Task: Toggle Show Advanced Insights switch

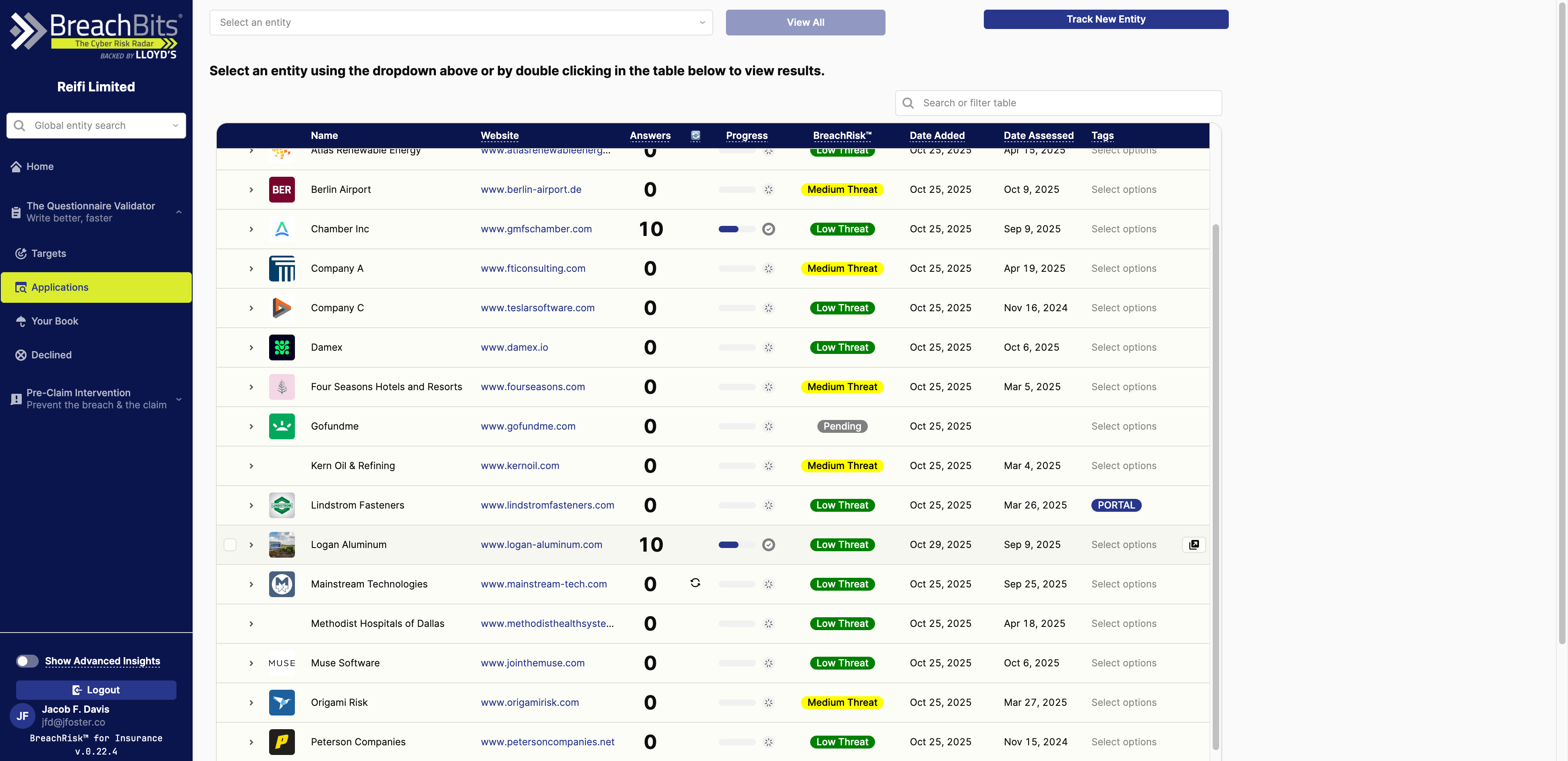Action: (x=27, y=661)
